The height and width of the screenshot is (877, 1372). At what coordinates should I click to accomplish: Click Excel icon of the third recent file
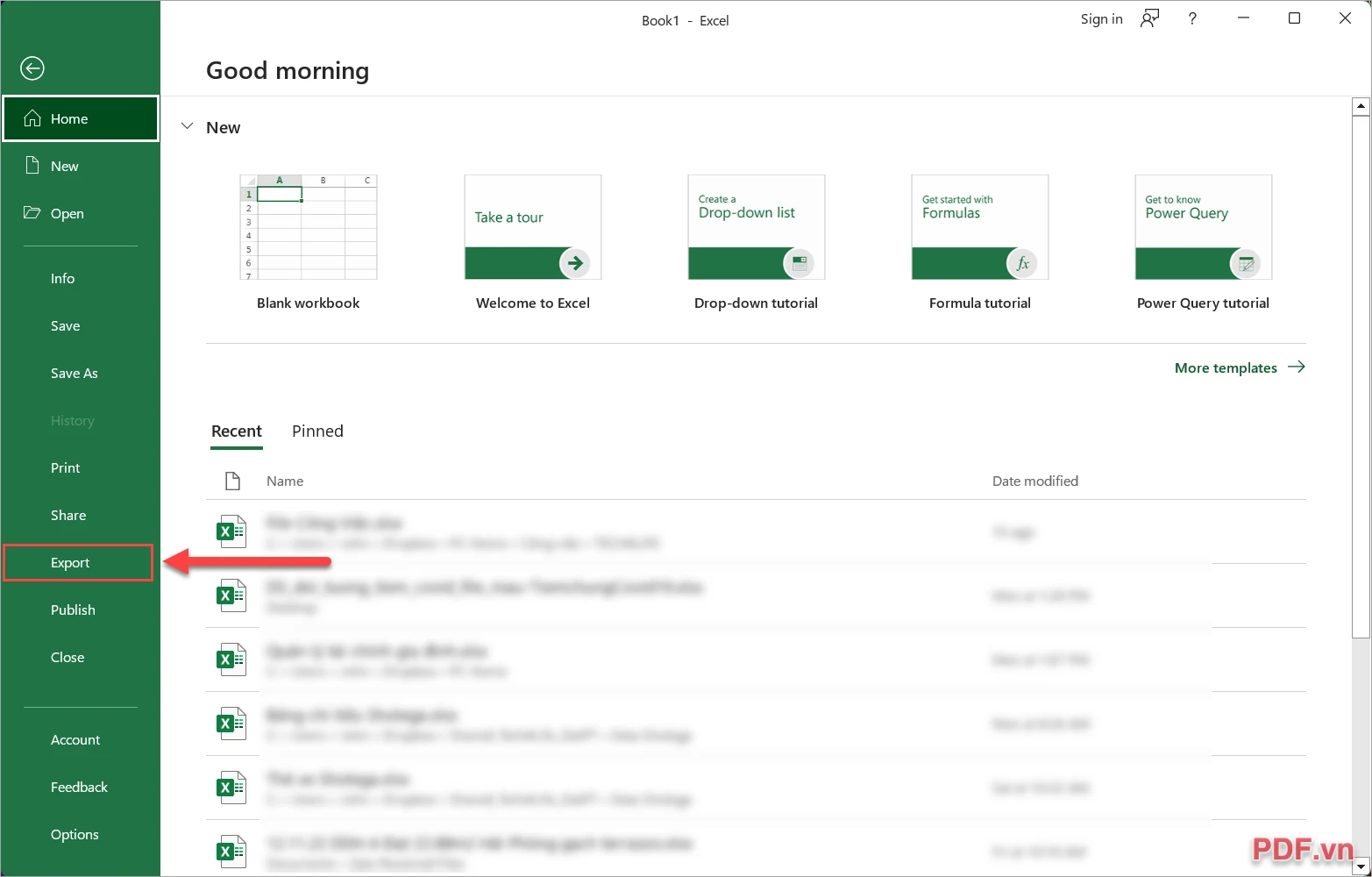click(231, 660)
